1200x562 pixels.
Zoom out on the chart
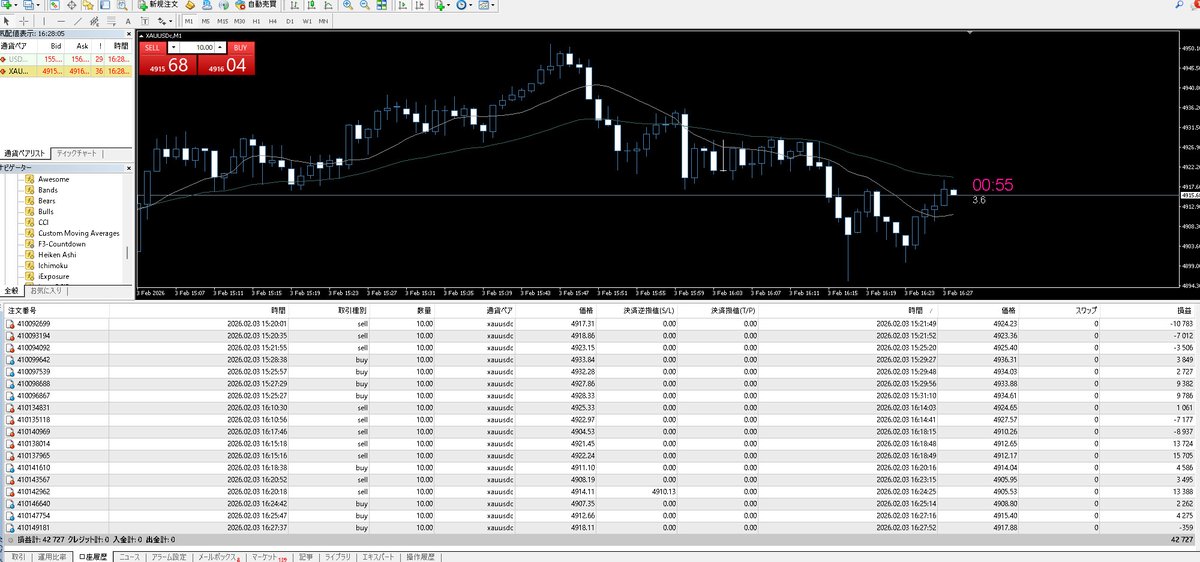click(x=364, y=5)
